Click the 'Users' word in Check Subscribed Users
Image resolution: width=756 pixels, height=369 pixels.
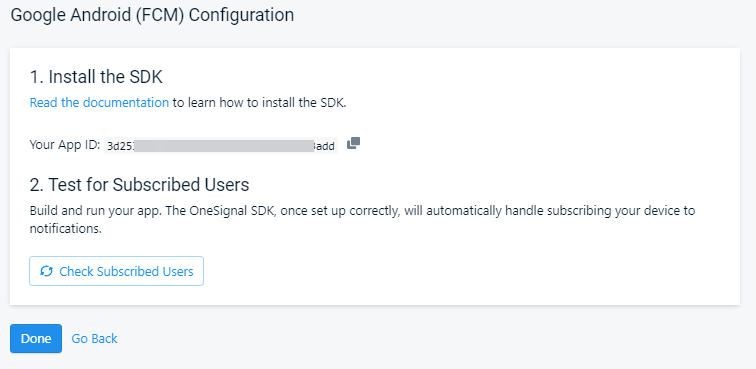tap(179, 272)
